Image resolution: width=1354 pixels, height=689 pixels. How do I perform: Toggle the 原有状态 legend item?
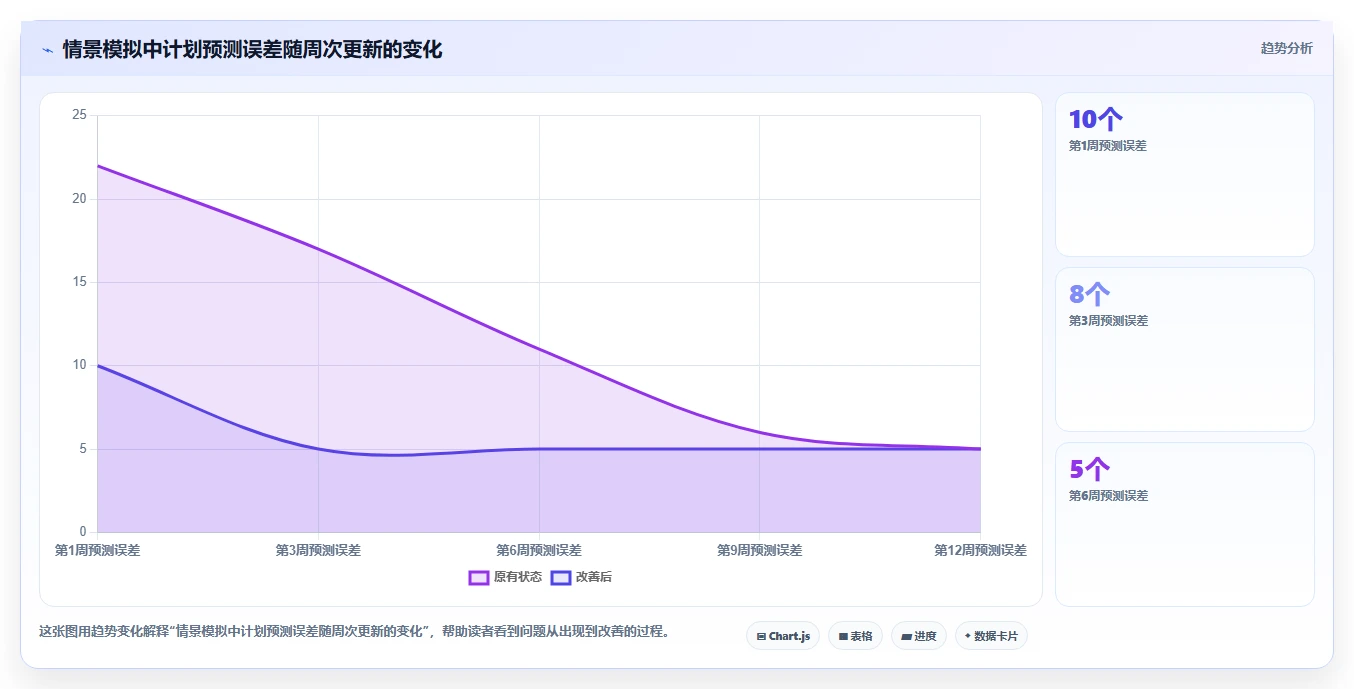[505, 577]
